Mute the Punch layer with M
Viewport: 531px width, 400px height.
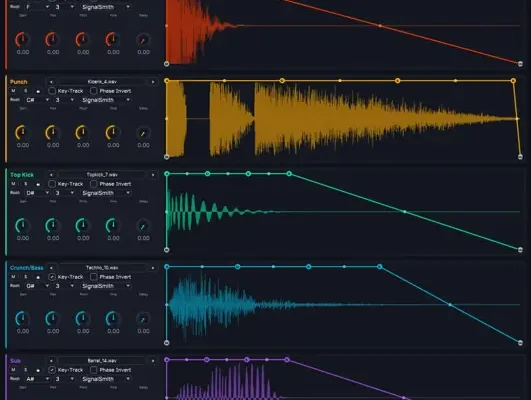point(13,91)
